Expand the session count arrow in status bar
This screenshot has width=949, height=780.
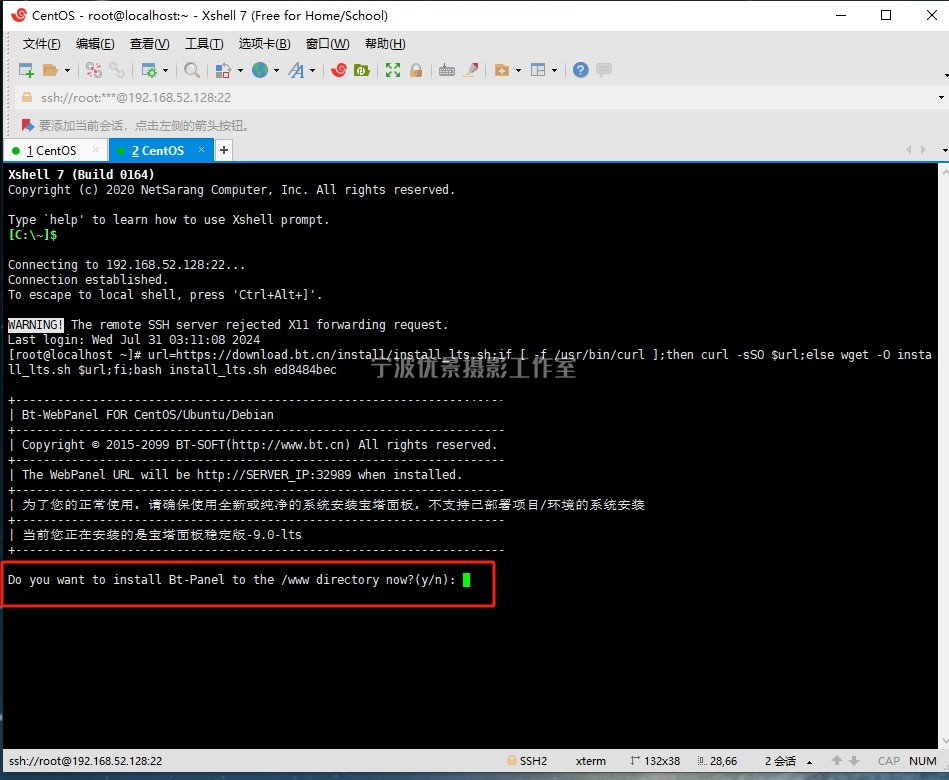pos(803,761)
